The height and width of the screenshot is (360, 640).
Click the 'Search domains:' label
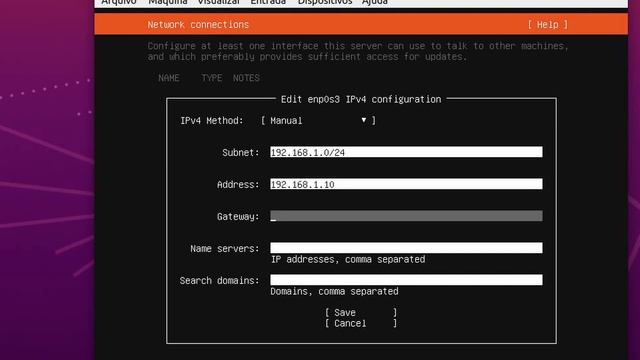pos(219,281)
